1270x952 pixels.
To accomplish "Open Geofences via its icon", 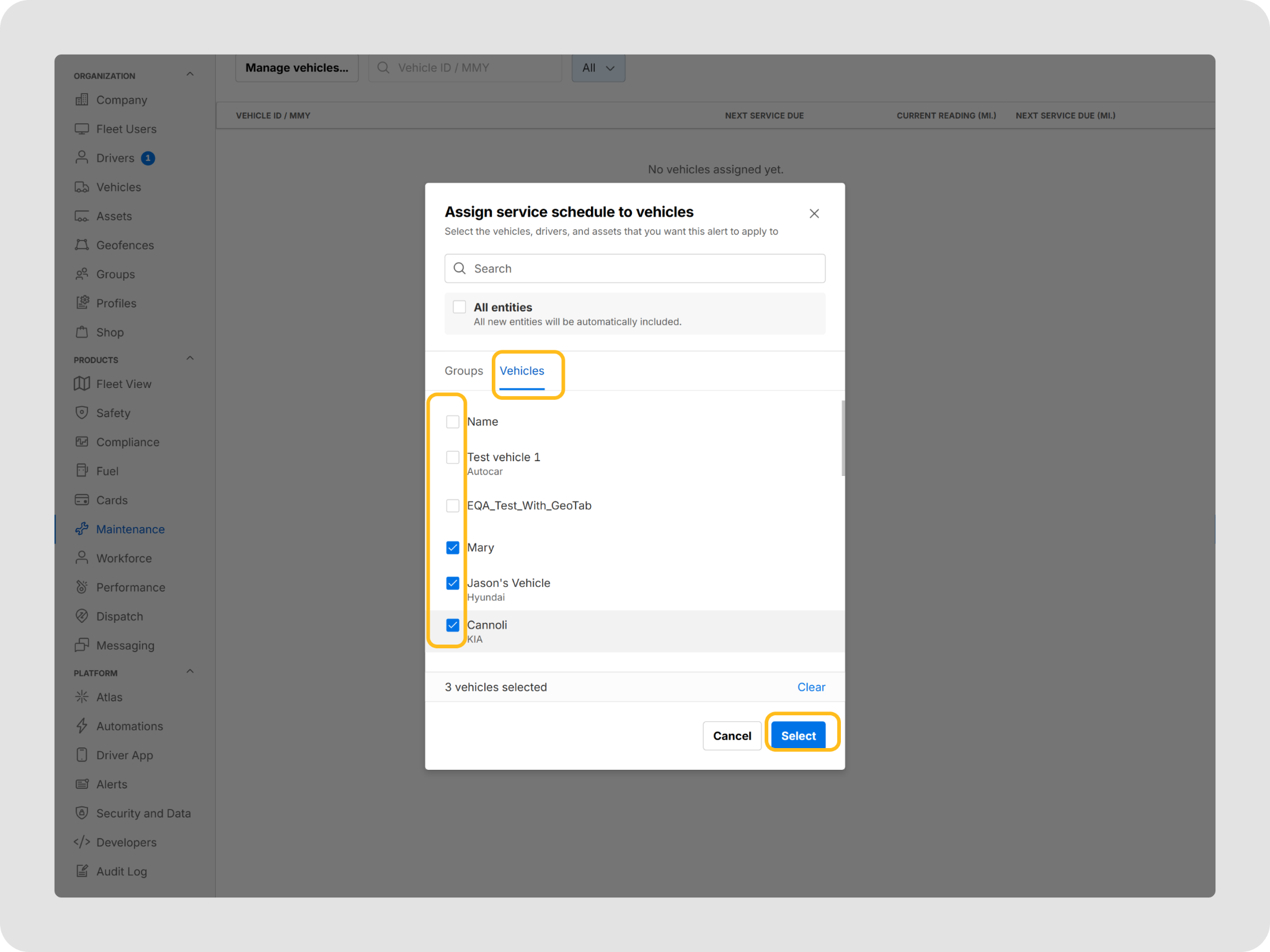I will [x=82, y=245].
